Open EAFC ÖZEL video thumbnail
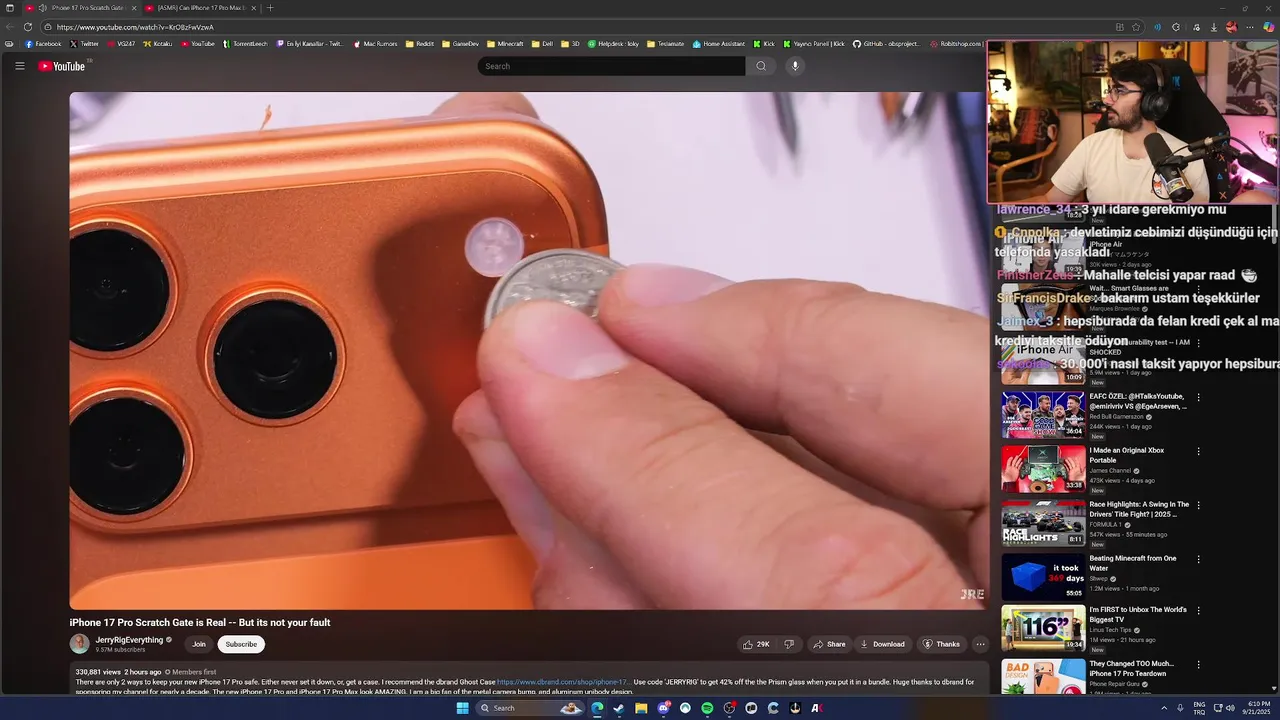Image resolution: width=1280 pixels, height=720 pixels. click(1043, 415)
